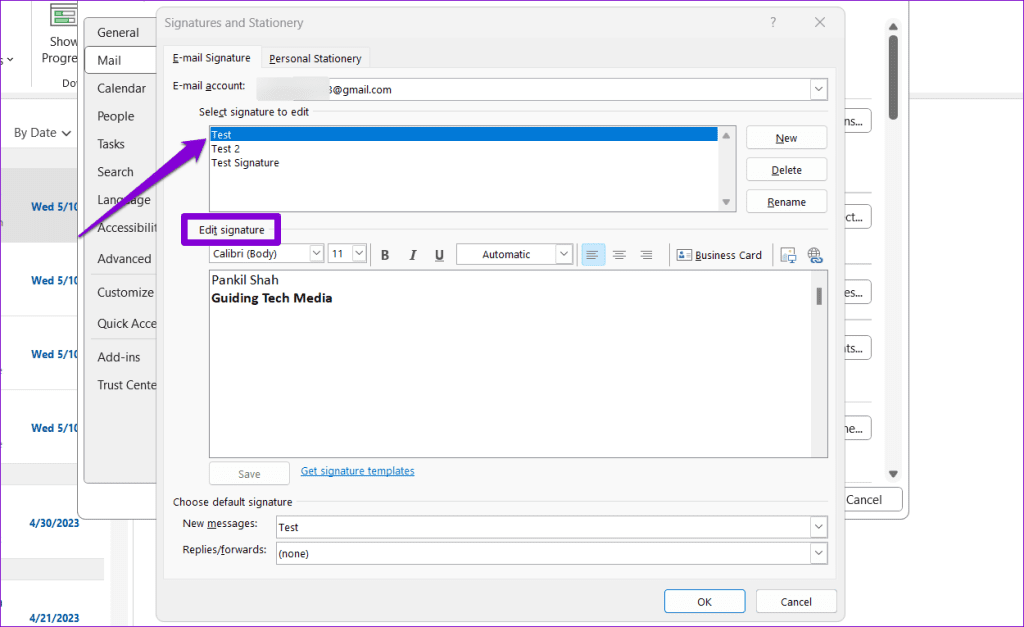Center the signature text
The height and width of the screenshot is (627, 1024).
pos(619,255)
